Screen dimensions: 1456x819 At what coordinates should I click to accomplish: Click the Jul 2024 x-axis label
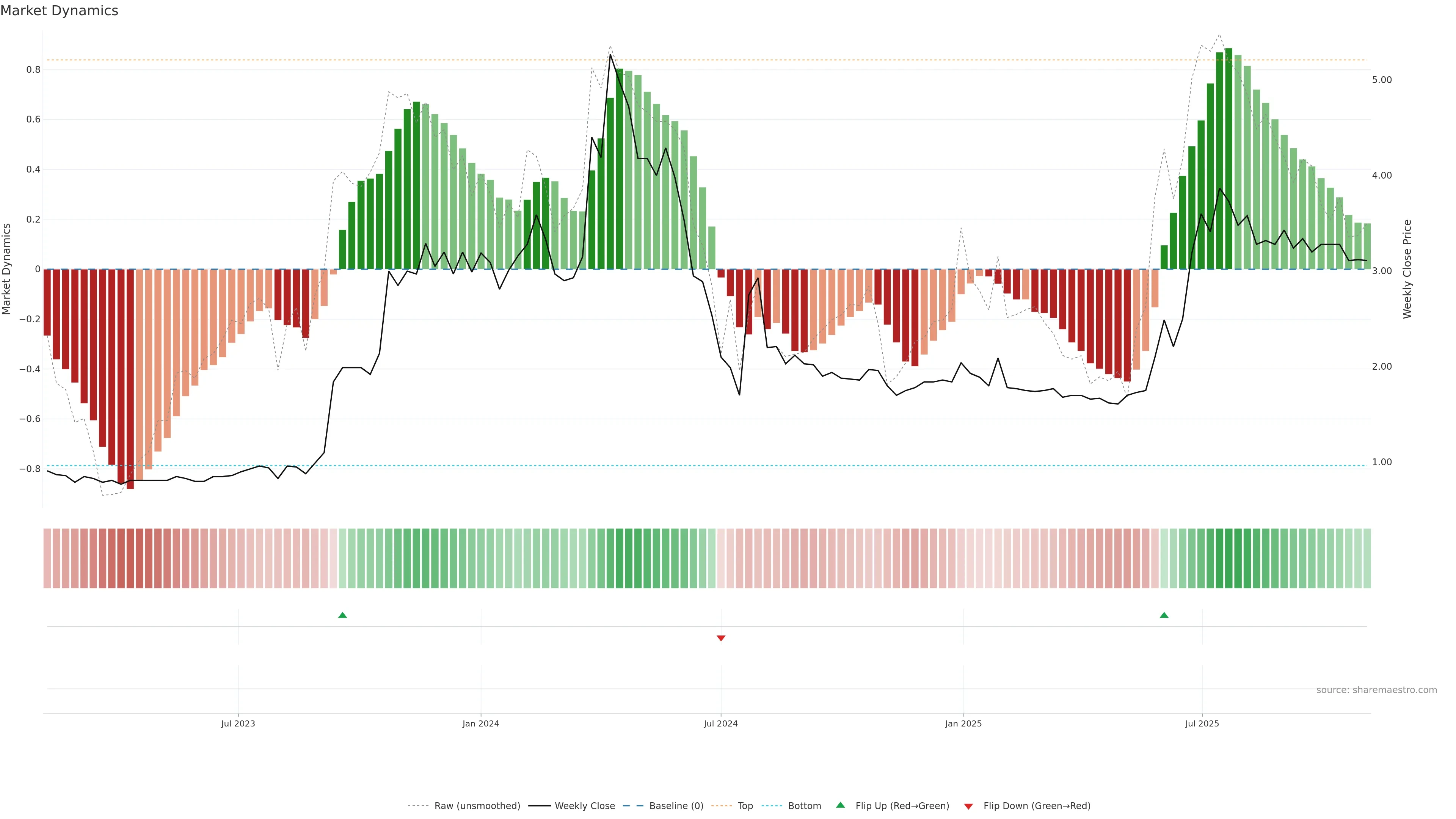(x=721, y=723)
